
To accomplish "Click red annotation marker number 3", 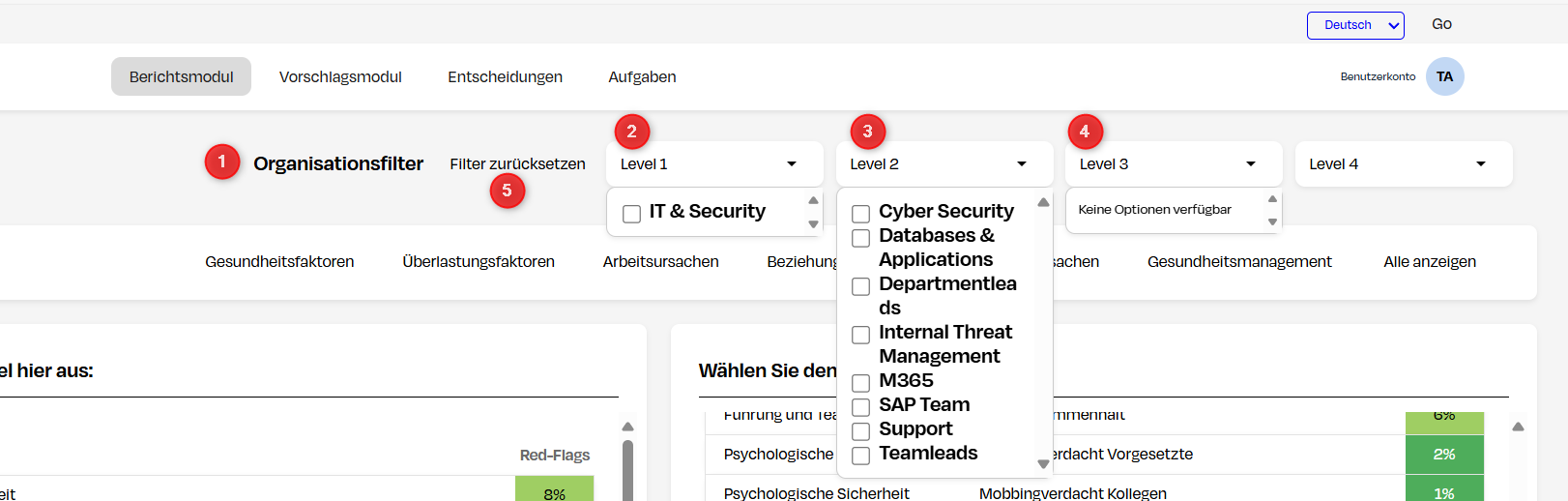I will pos(867,132).
